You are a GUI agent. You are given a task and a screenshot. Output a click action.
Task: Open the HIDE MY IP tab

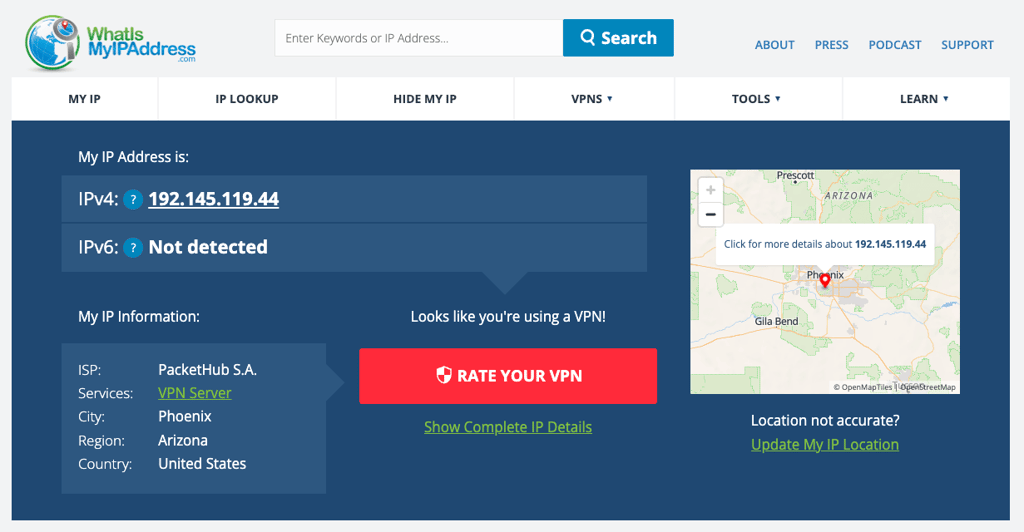click(x=424, y=99)
